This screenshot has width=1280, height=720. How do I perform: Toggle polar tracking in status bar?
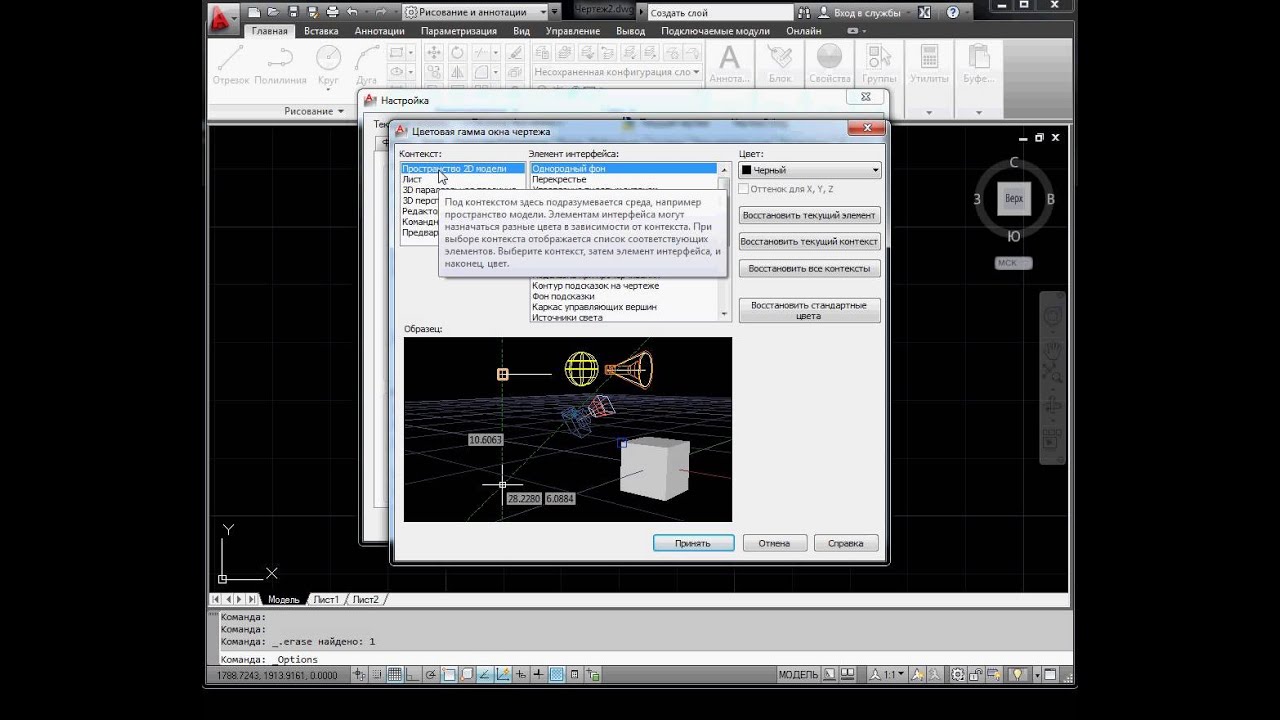430,675
